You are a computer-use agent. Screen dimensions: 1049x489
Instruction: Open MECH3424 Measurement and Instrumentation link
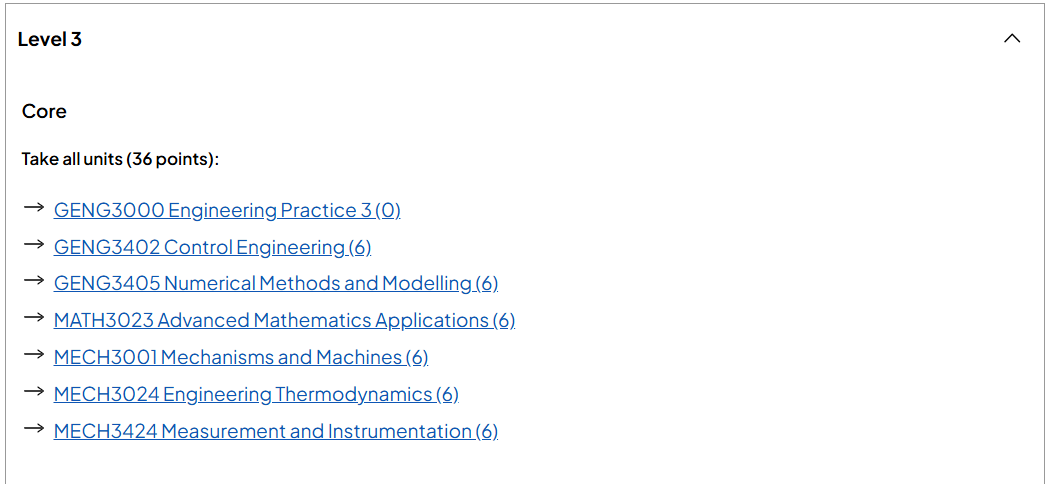pos(276,431)
